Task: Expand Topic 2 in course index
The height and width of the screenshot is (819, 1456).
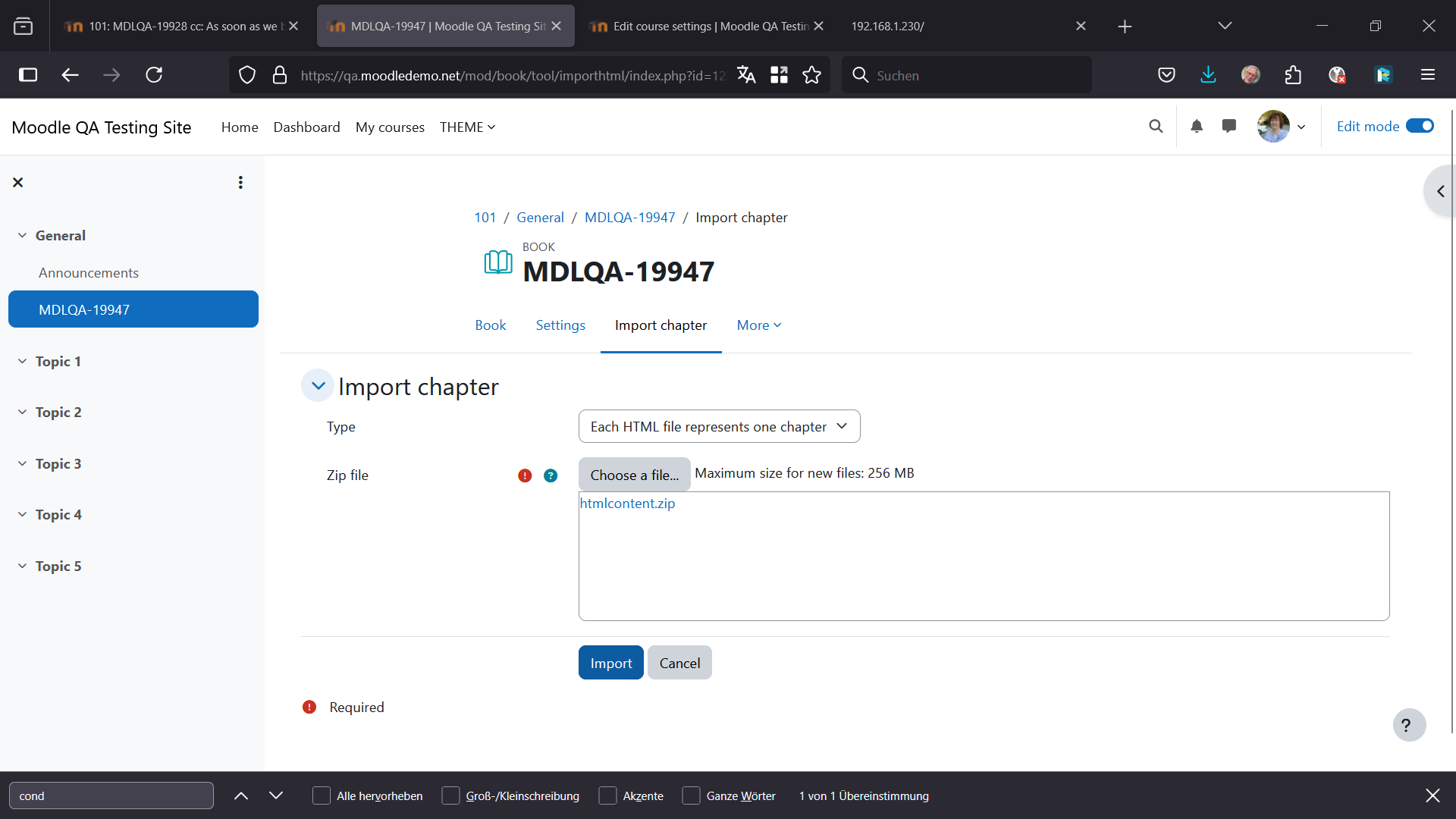Action: [x=22, y=413]
